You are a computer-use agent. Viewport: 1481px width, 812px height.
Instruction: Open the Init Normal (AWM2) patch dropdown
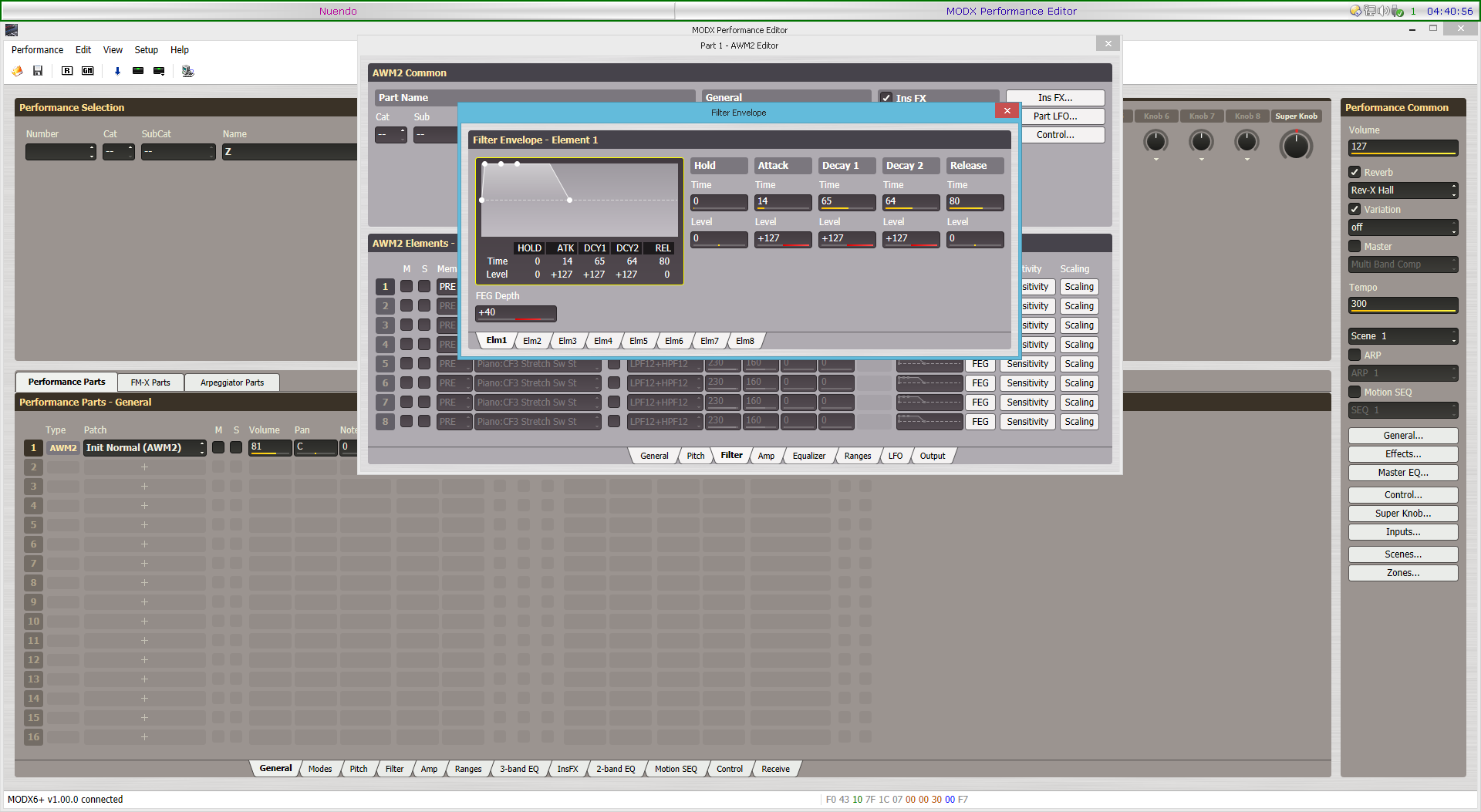[145, 447]
